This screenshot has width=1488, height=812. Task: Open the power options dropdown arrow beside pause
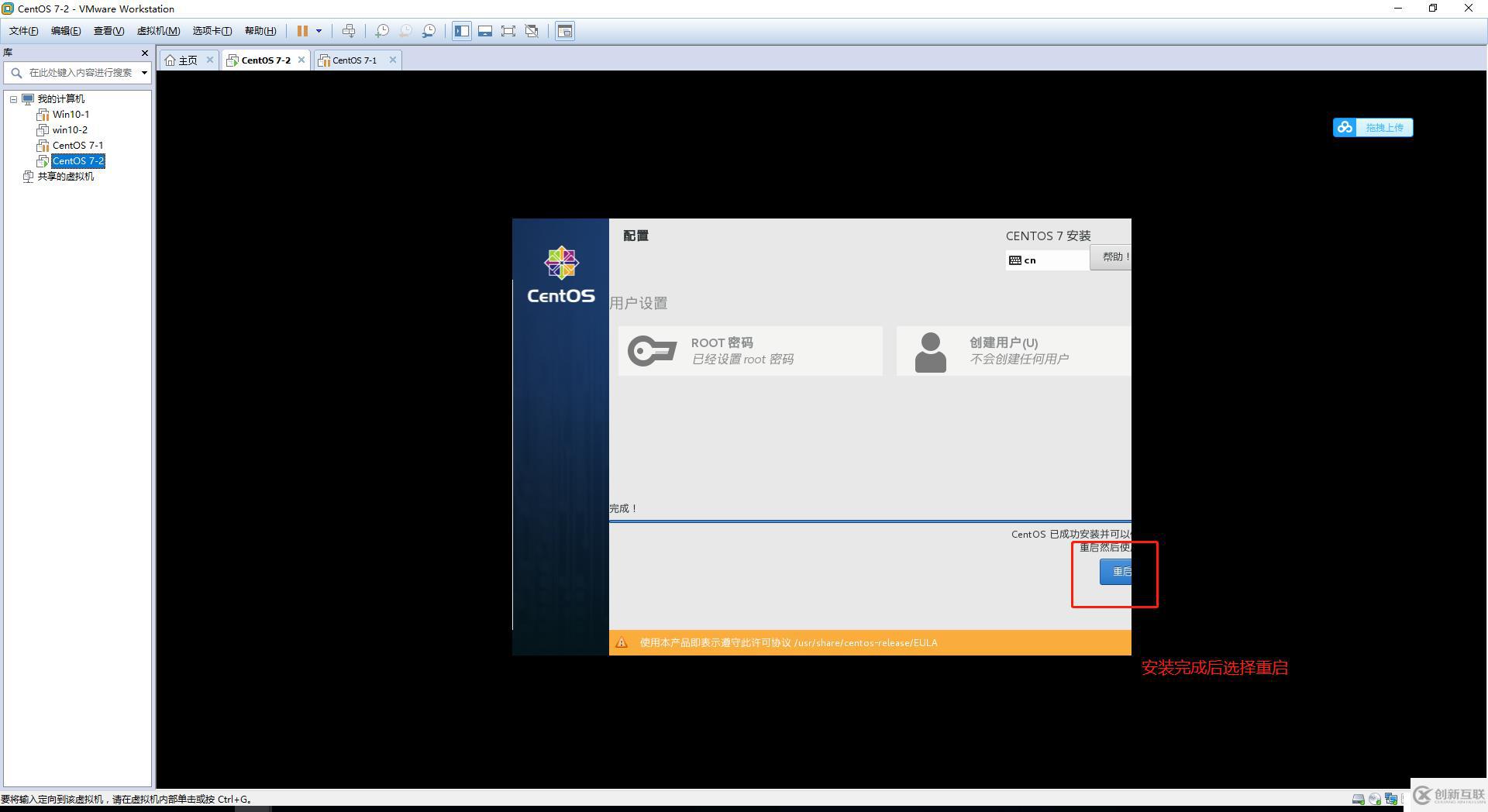tap(319, 31)
